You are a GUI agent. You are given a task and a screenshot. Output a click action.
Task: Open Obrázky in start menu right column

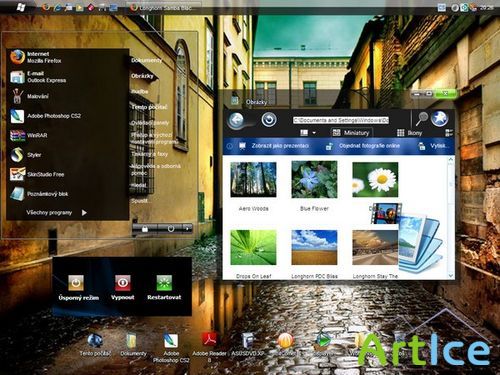click(142, 76)
